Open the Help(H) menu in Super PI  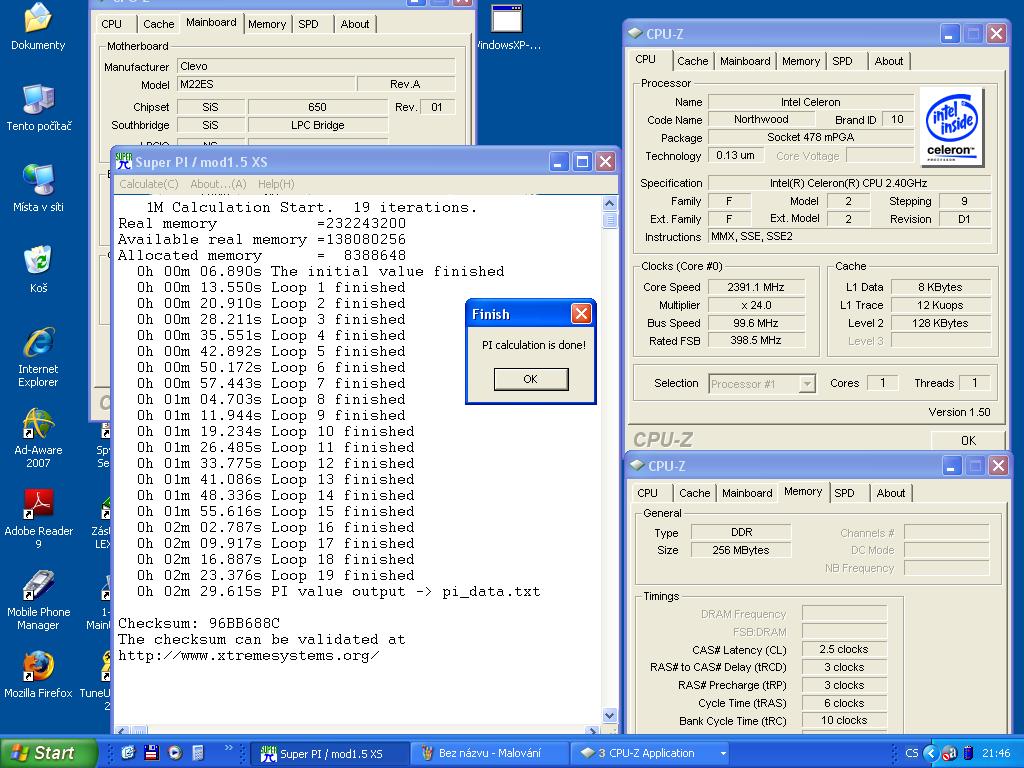click(x=276, y=184)
